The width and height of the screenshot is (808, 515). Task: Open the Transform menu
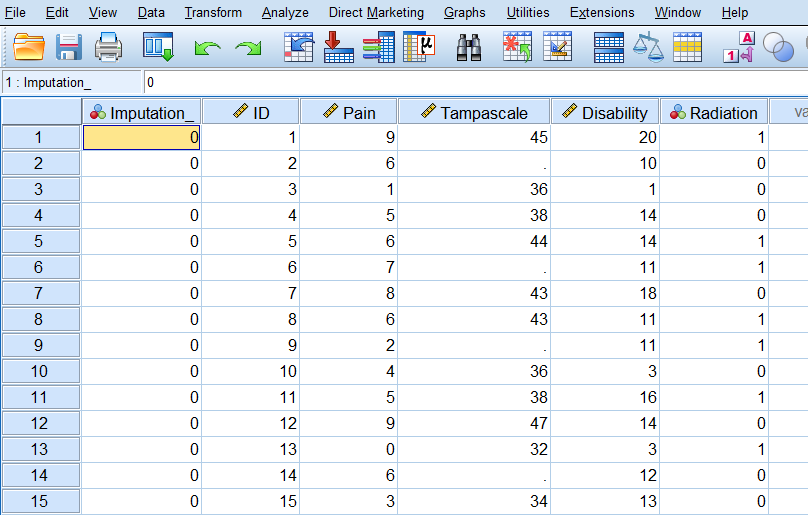point(213,12)
